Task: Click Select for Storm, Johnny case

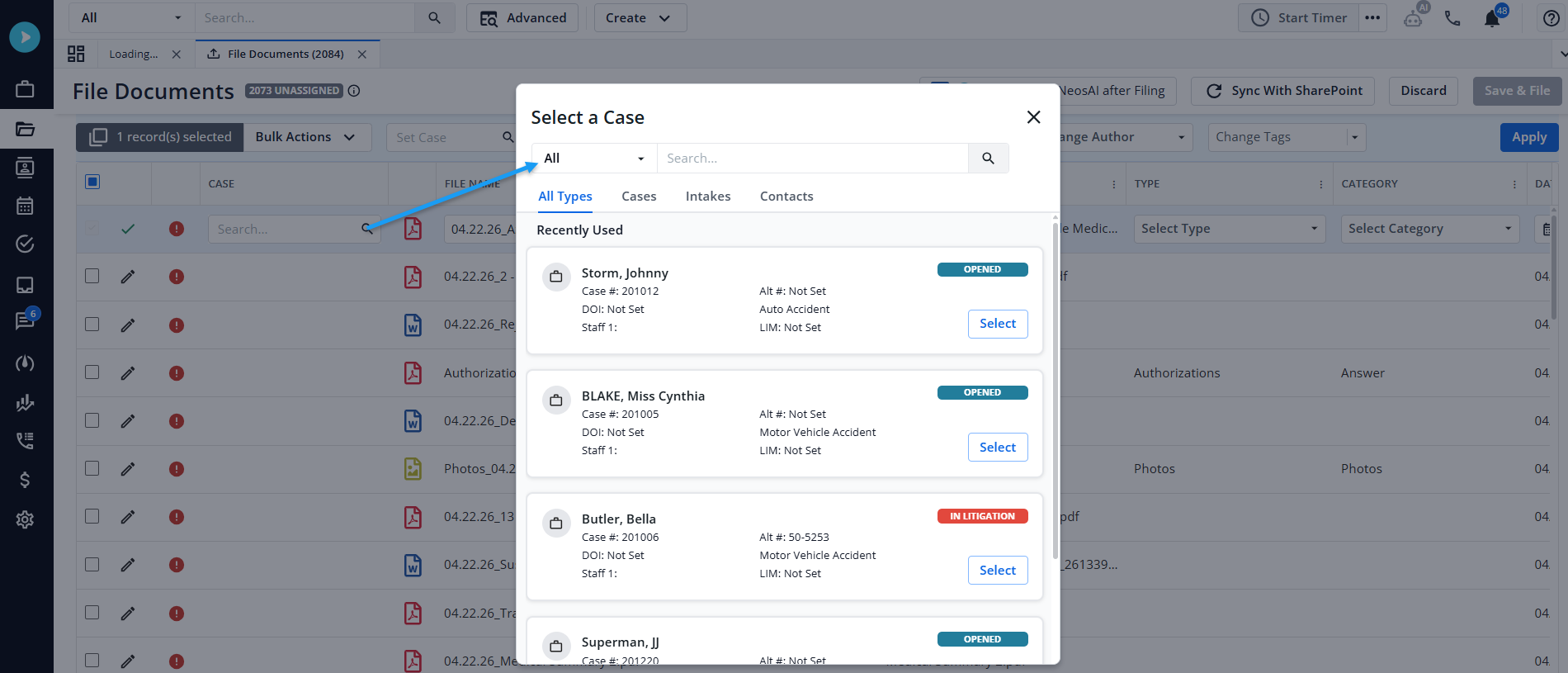Action: coord(998,324)
